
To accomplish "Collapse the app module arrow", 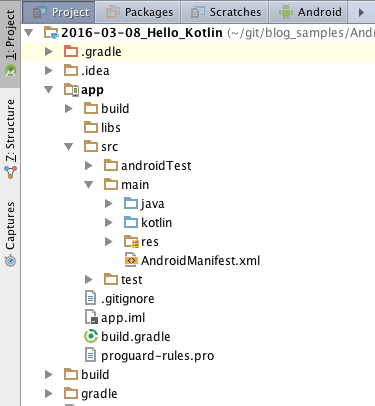I will (x=49, y=90).
